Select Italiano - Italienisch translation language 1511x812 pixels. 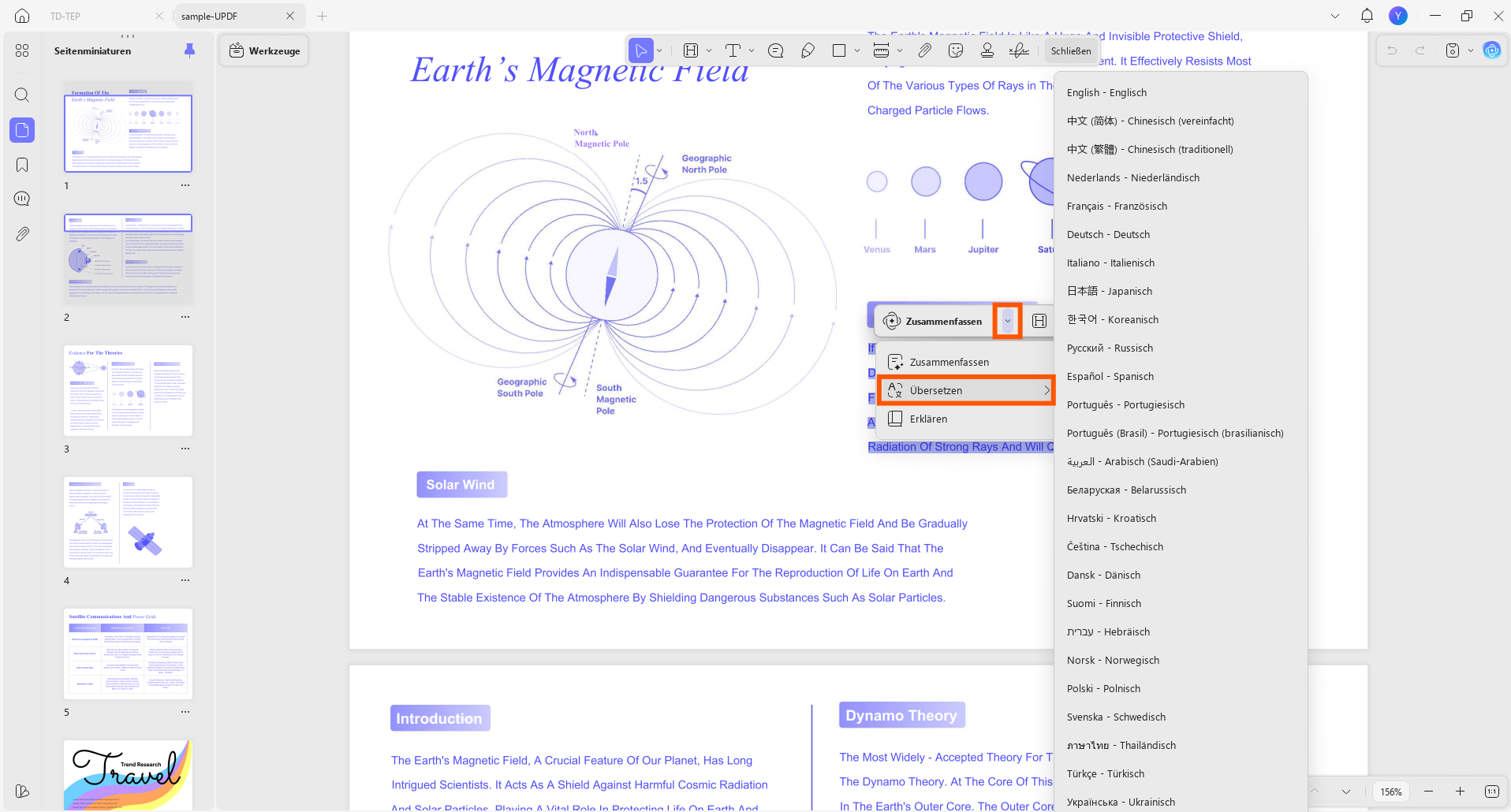pyautogui.click(x=1181, y=263)
